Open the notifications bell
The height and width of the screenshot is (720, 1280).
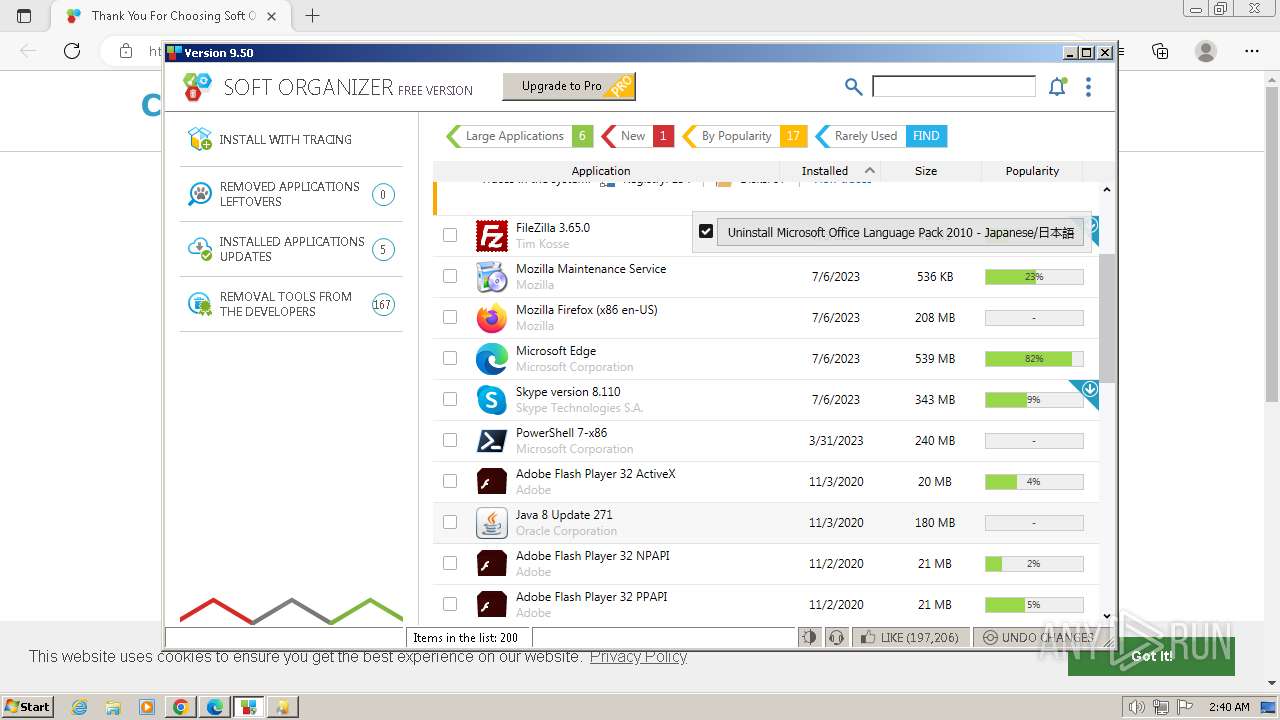[1057, 87]
